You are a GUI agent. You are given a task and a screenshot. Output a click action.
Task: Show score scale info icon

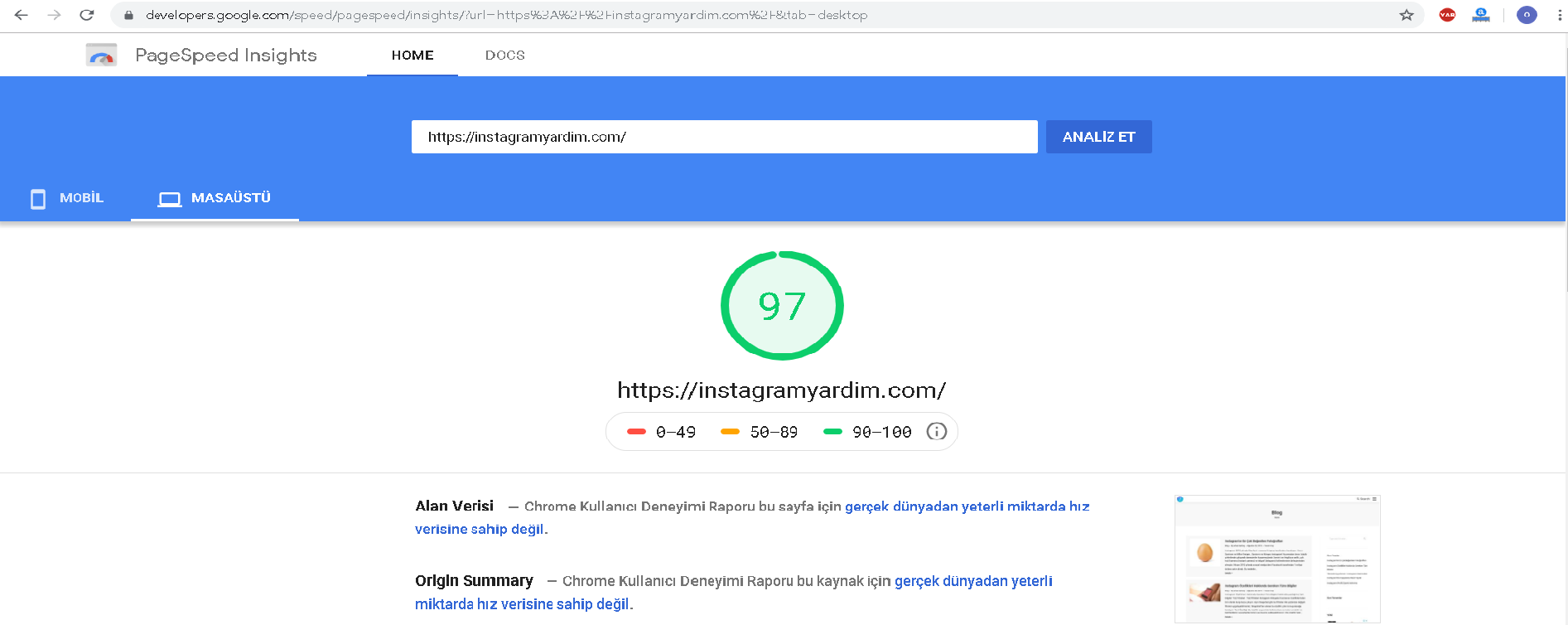coord(936,431)
